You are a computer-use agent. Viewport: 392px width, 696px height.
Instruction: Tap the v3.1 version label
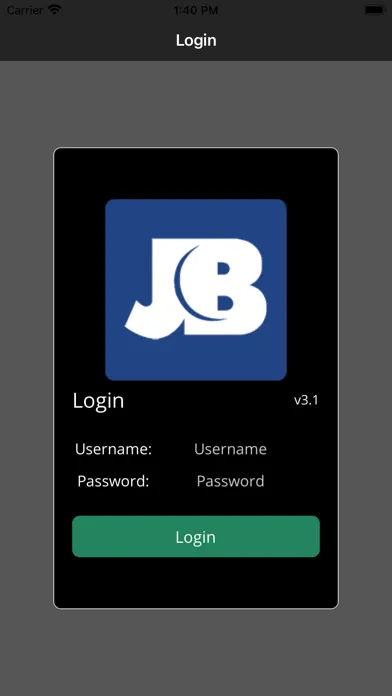306,400
